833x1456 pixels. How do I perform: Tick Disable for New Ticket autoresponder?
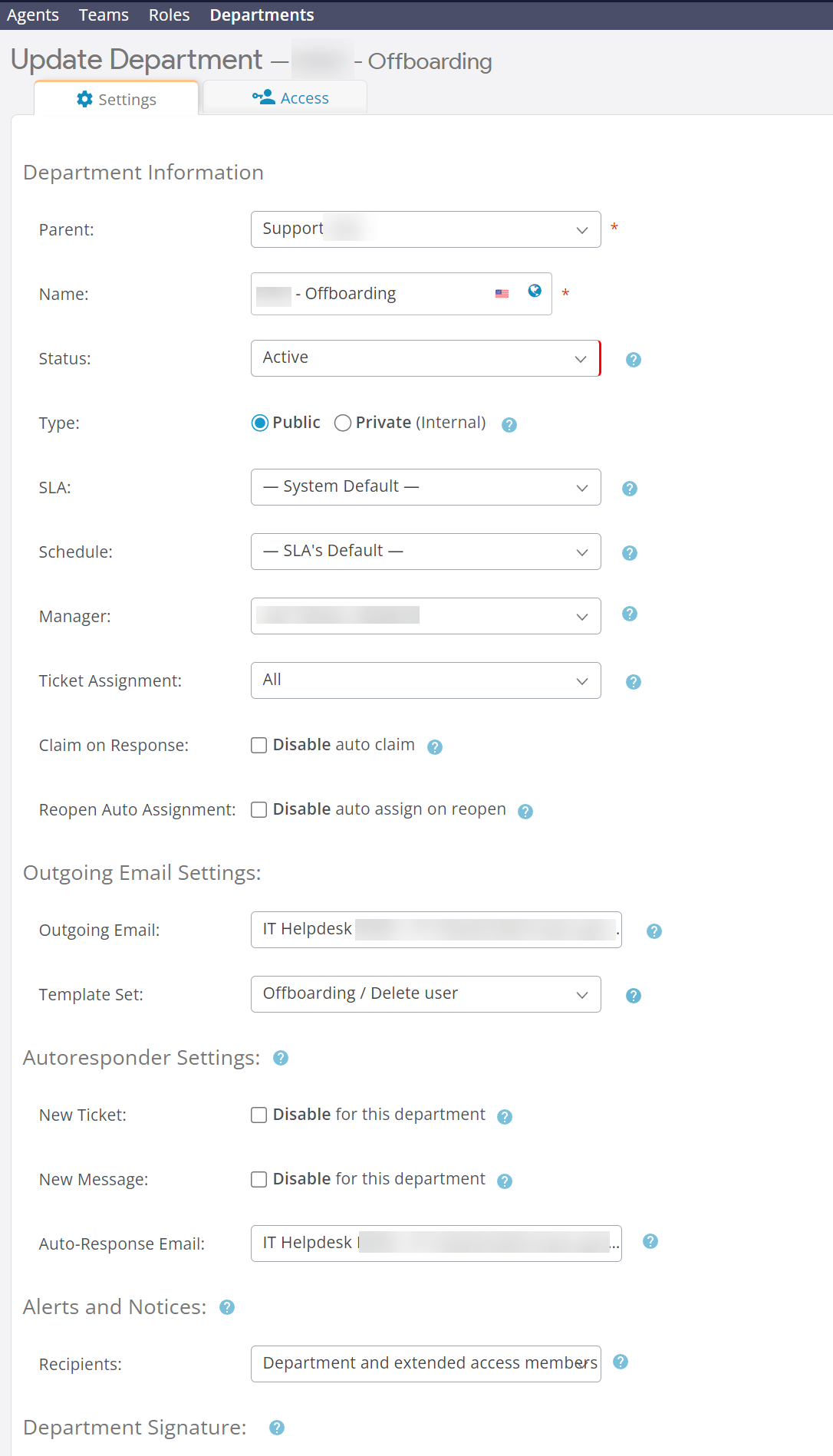point(259,1115)
